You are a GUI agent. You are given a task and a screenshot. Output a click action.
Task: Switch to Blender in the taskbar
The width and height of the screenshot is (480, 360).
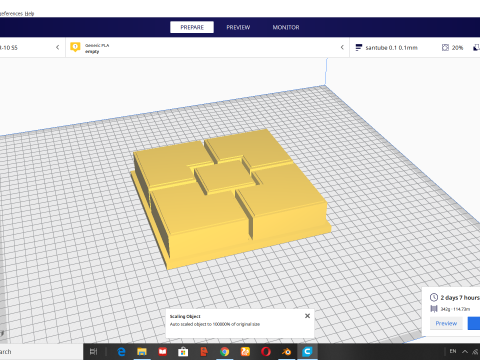coord(286,351)
